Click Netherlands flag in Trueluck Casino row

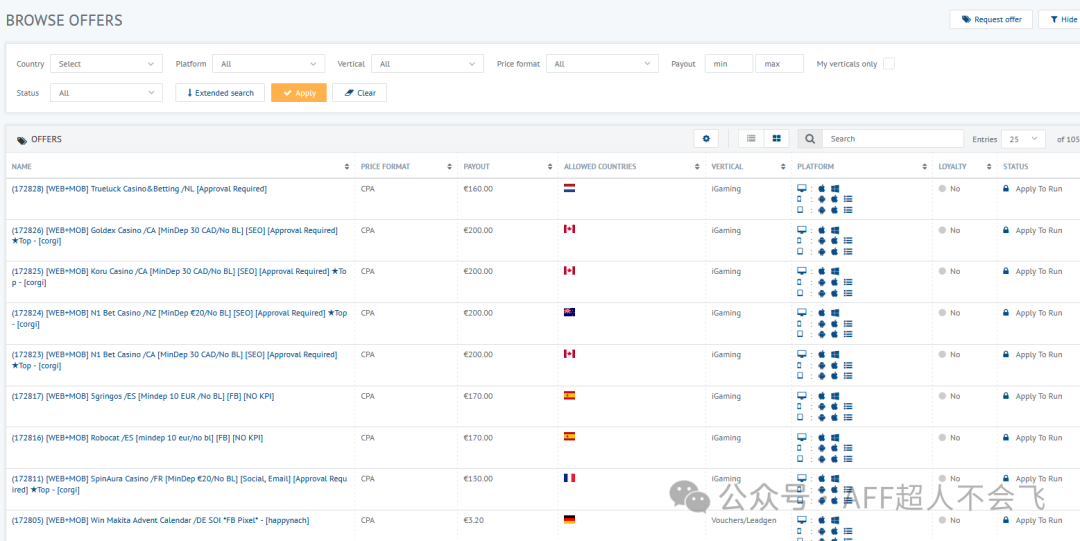[x=569, y=188]
